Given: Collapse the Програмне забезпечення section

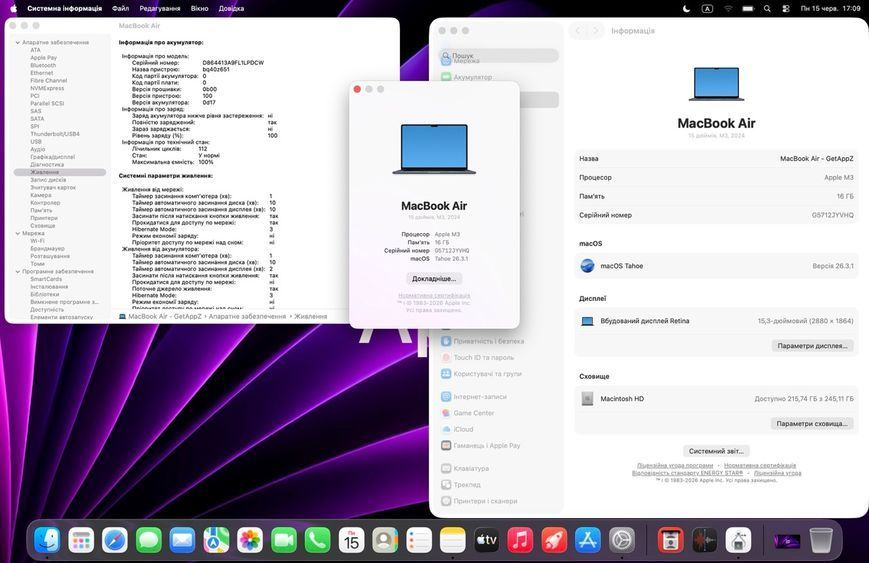Looking at the screenshot, I should [x=18, y=272].
